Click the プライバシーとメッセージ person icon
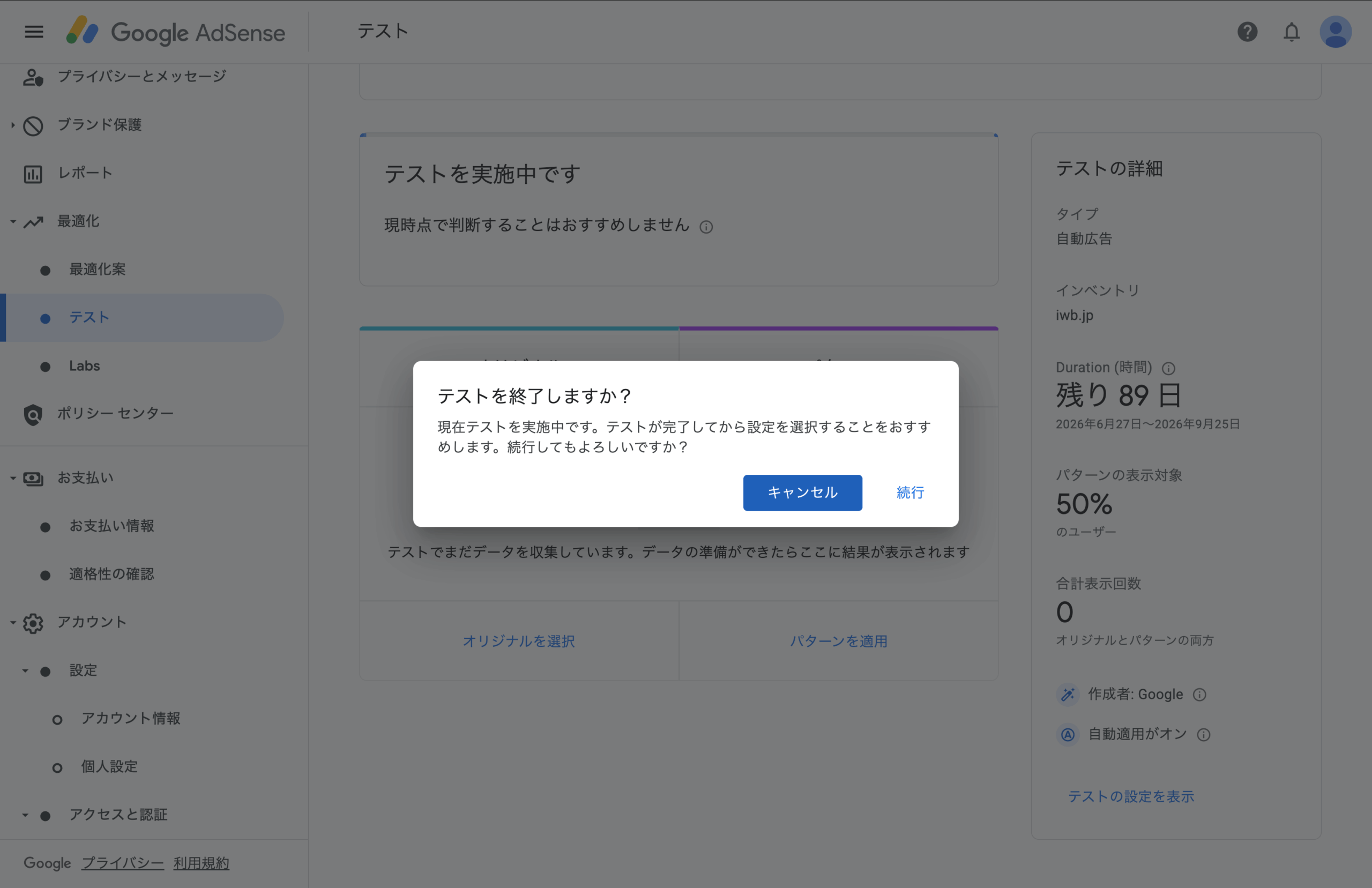 pyautogui.click(x=33, y=77)
